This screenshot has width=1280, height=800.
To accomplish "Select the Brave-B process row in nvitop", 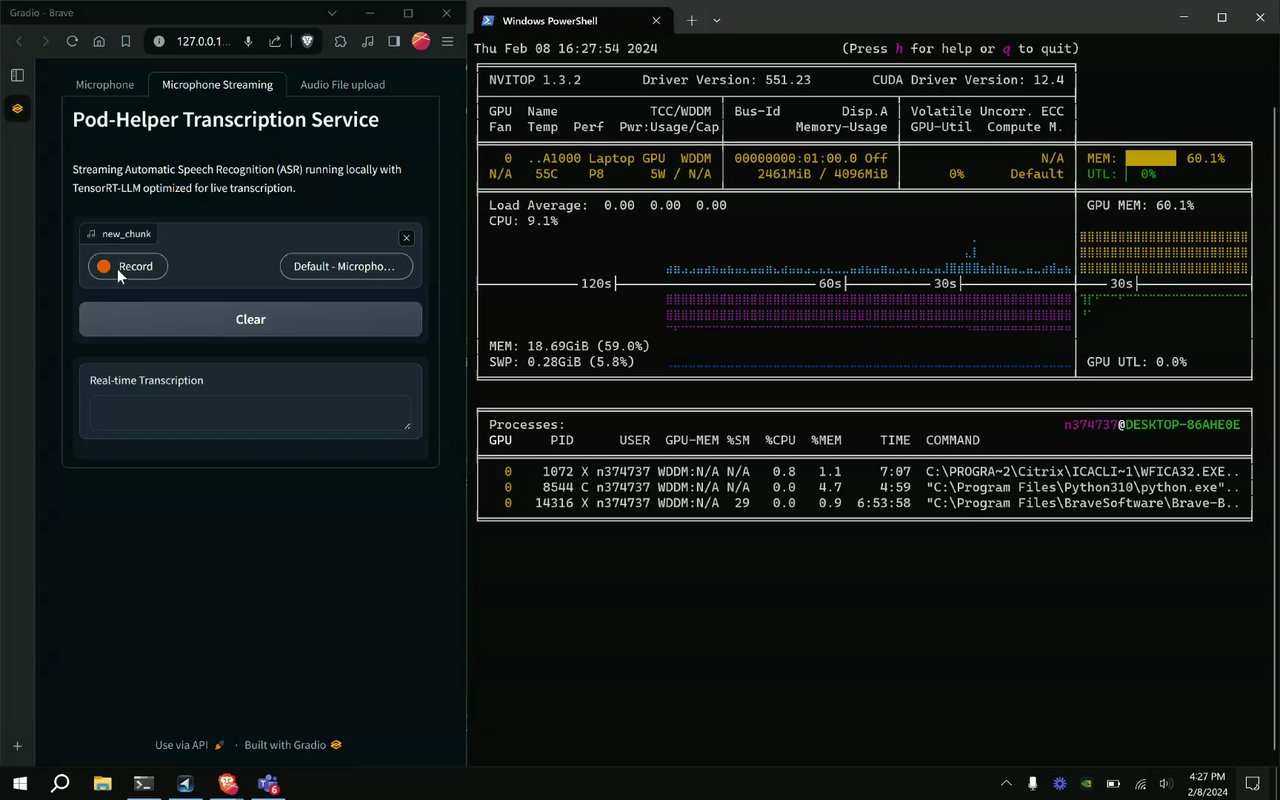I will [865, 504].
